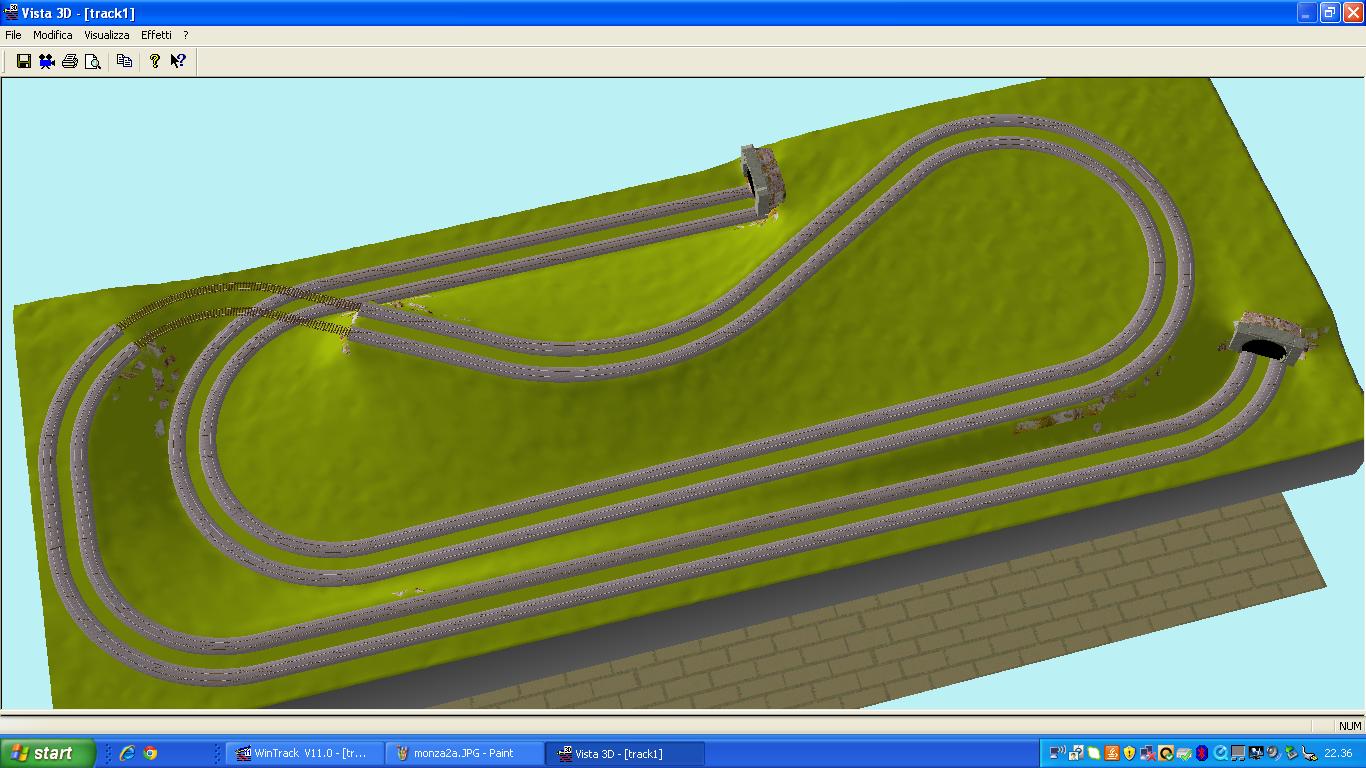
Task: Click the system clock showing 22.36
Action: point(1338,753)
